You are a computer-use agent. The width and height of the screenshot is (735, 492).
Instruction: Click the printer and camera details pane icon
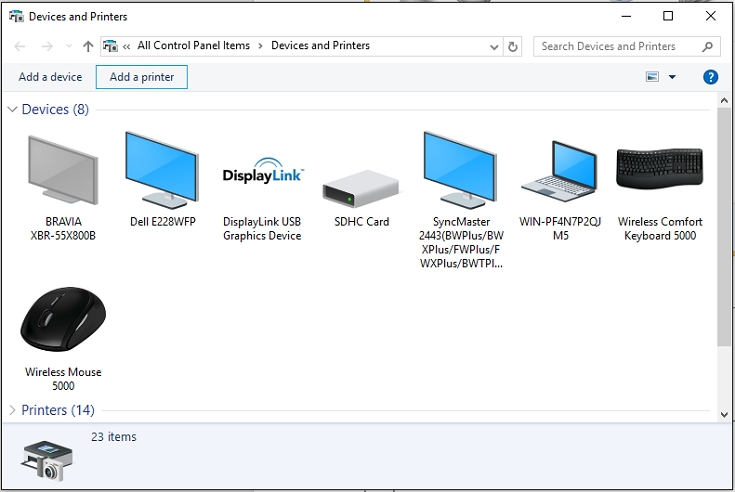(46, 461)
